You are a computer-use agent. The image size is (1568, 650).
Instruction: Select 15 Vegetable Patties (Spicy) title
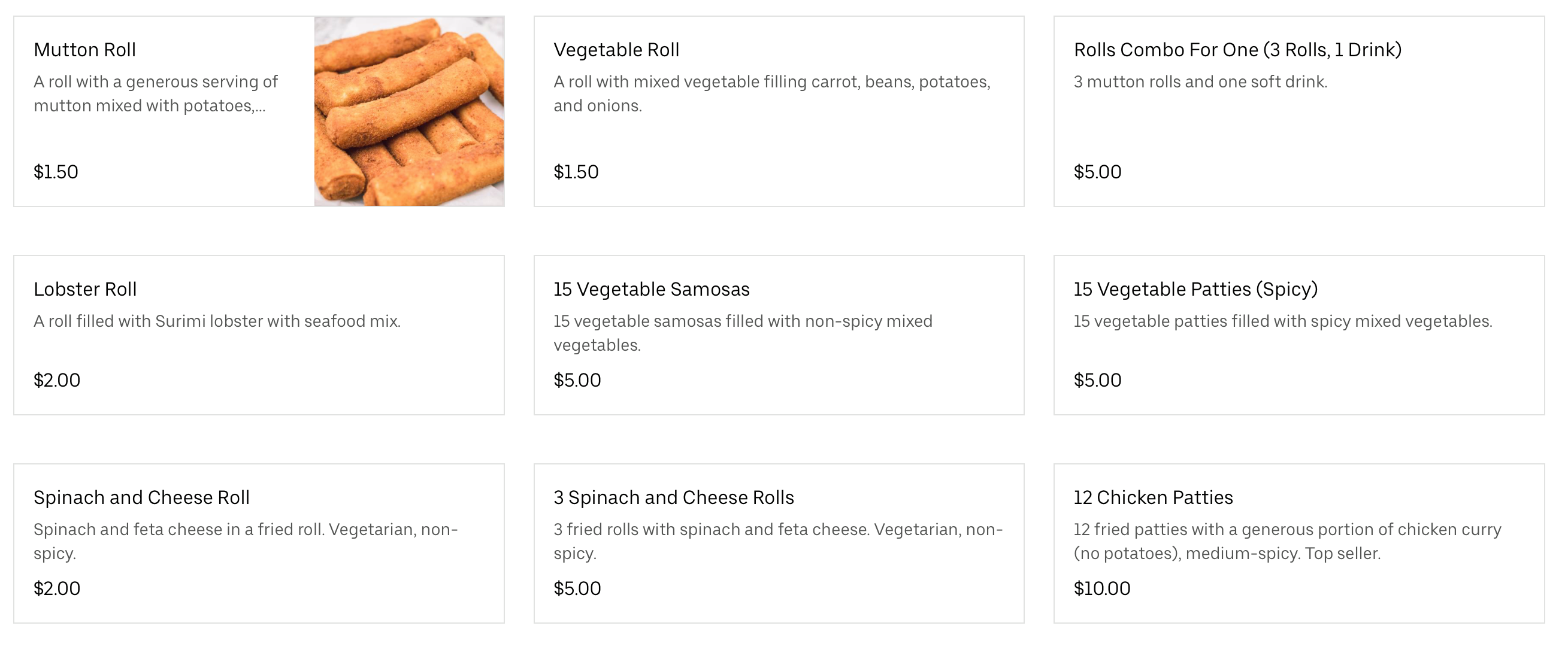[1195, 290]
